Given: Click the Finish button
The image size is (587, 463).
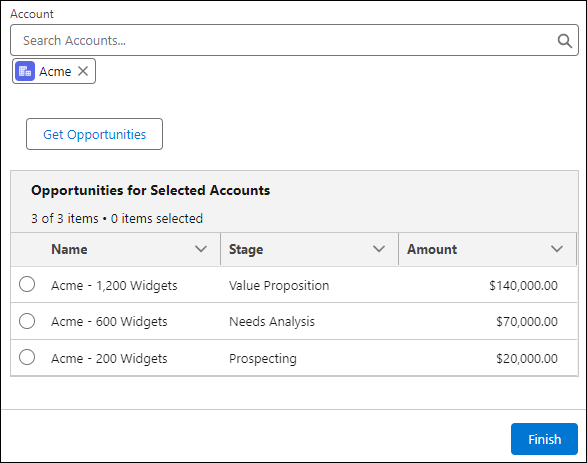Looking at the screenshot, I should [x=544, y=439].
